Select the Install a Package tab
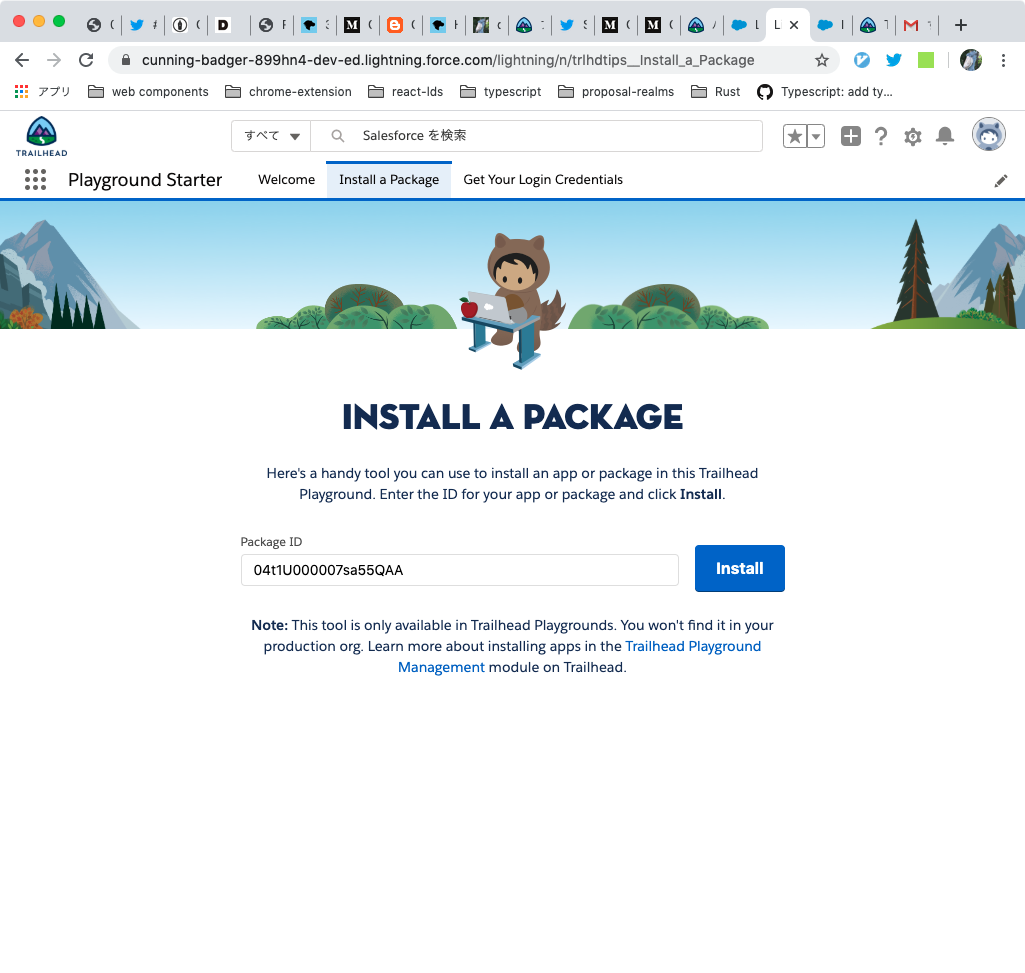The height and width of the screenshot is (973, 1025). (389, 179)
